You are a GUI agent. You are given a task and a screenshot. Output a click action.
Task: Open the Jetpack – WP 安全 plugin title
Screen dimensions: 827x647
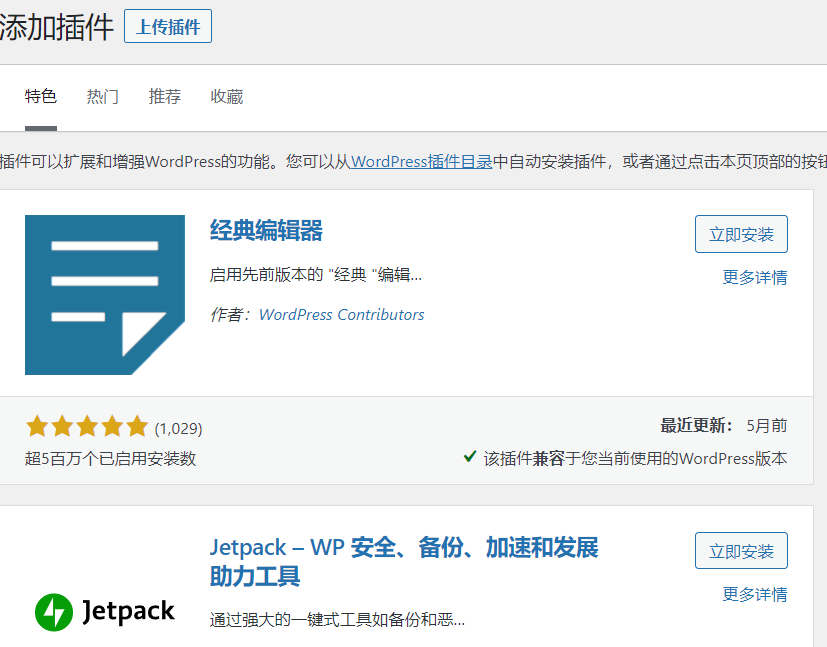[404, 562]
